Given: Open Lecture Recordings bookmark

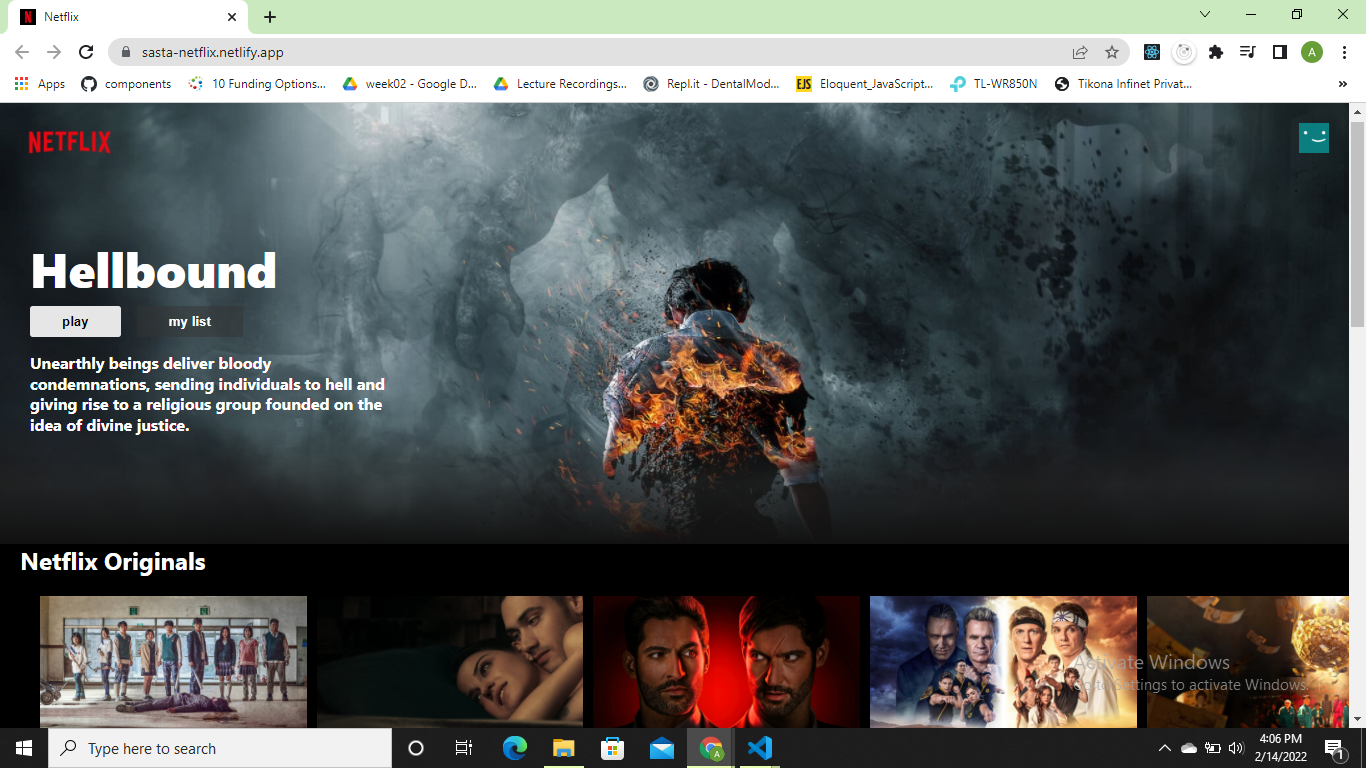Looking at the screenshot, I should pyautogui.click(x=560, y=84).
